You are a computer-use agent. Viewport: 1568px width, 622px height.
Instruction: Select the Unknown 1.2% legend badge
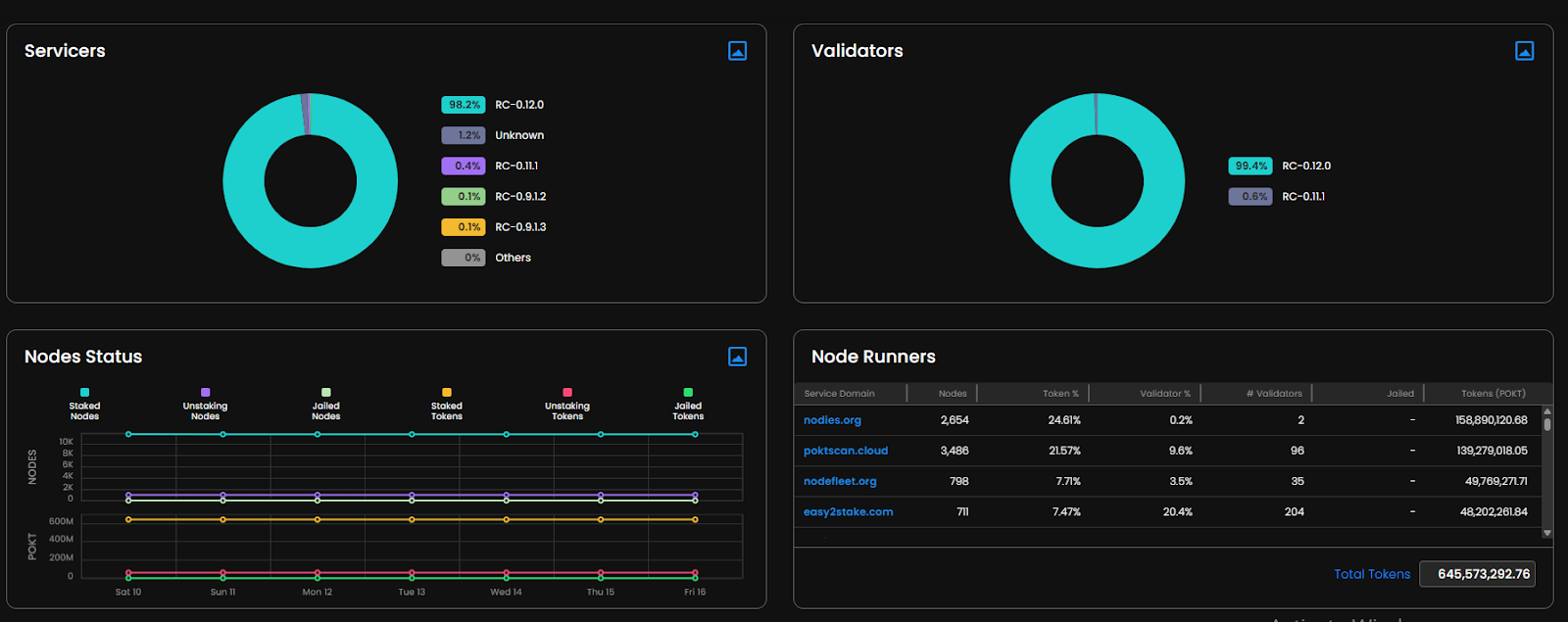point(464,135)
